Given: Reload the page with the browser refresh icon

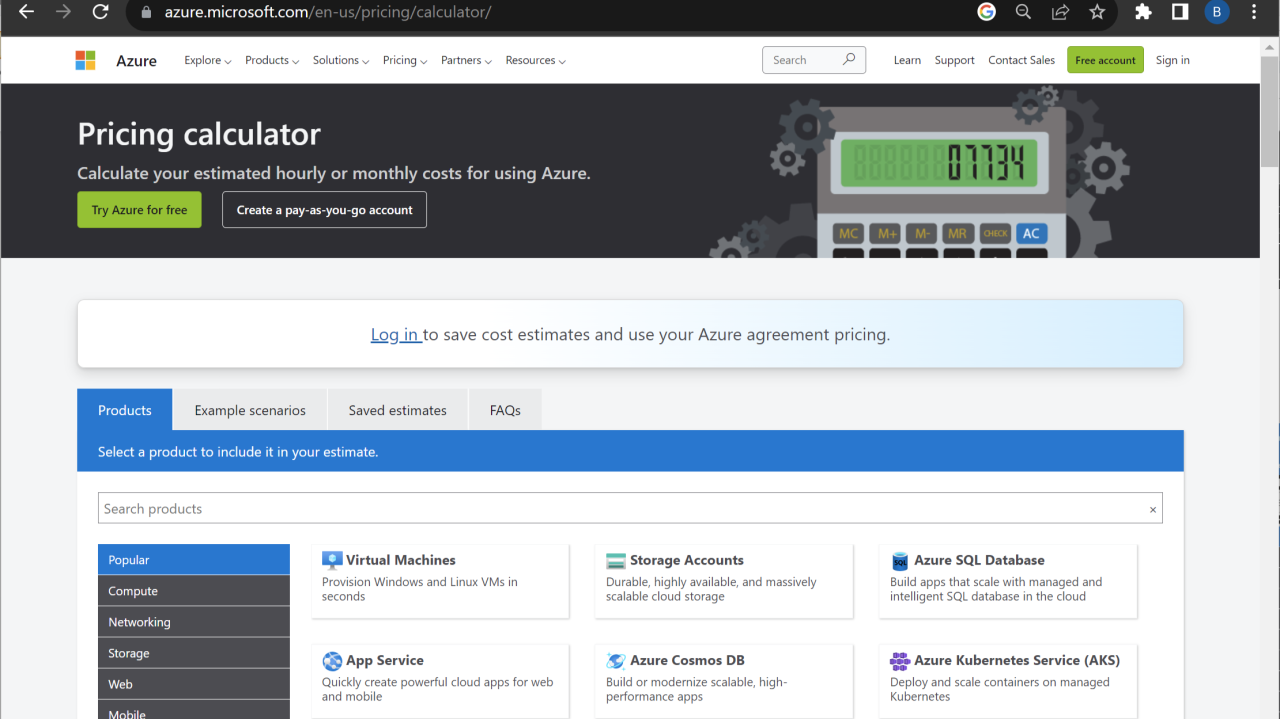Looking at the screenshot, I should (x=100, y=13).
